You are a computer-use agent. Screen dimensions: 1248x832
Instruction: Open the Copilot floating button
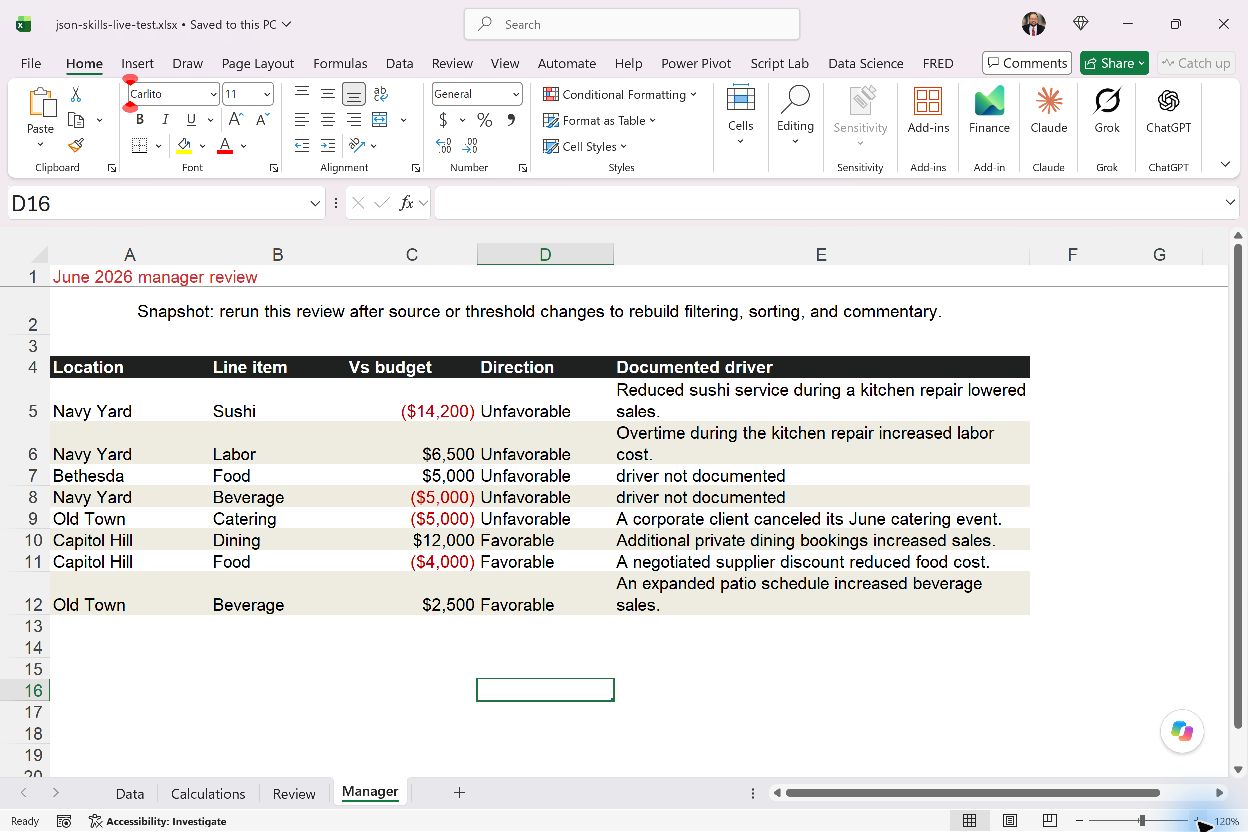[x=1182, y=731]
